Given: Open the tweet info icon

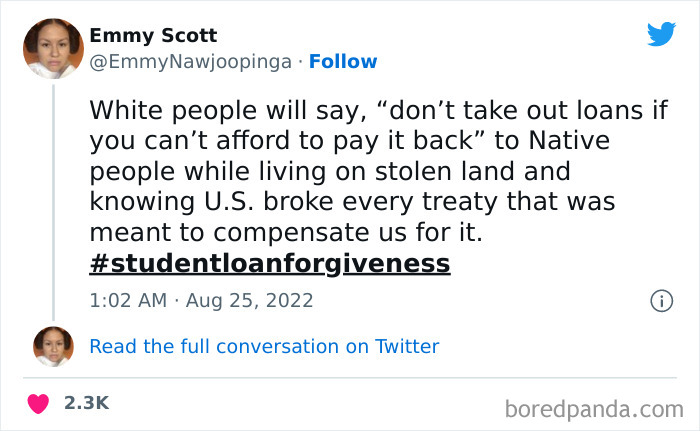Looking at the screenshot, I should 660,300.
